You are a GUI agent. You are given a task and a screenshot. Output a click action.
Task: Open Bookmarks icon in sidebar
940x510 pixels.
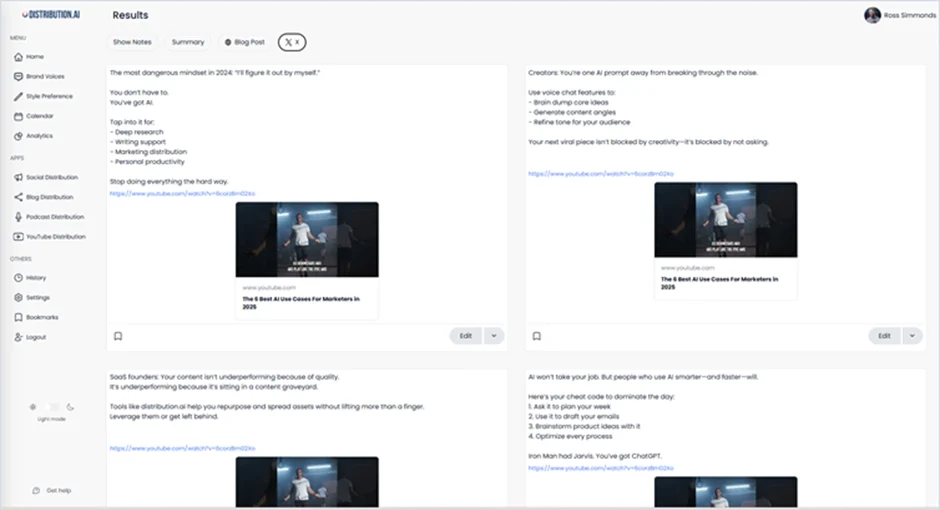pyautogui.click(x=18, y=318)
